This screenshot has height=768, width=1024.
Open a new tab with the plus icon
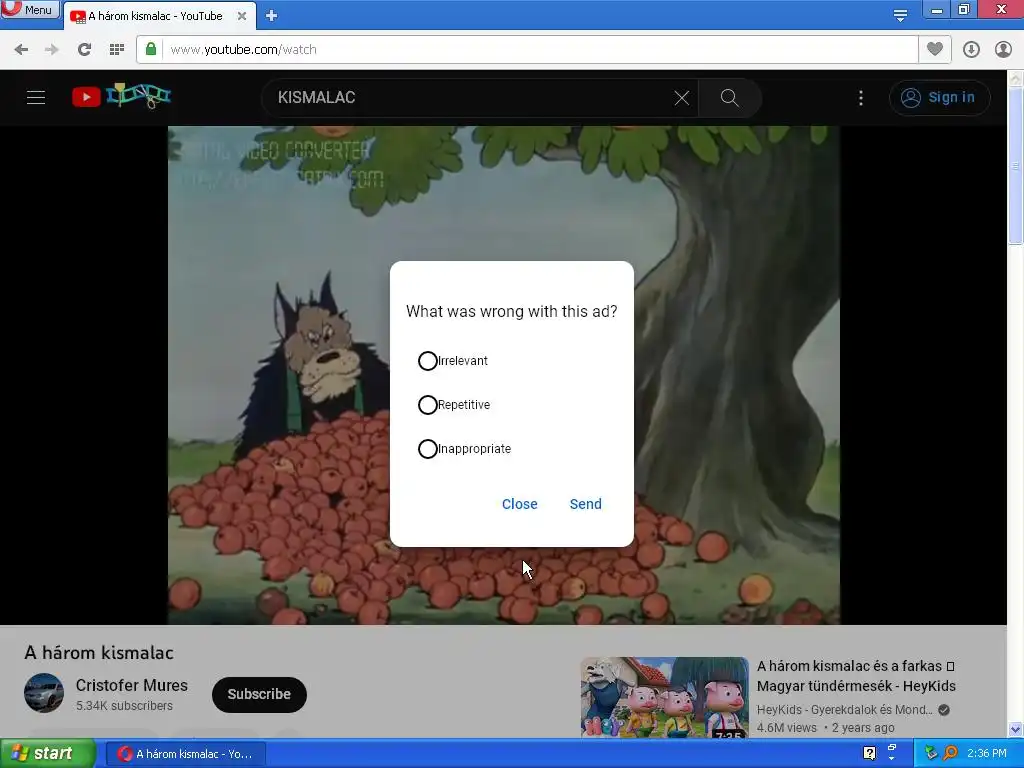coord(272,16)
